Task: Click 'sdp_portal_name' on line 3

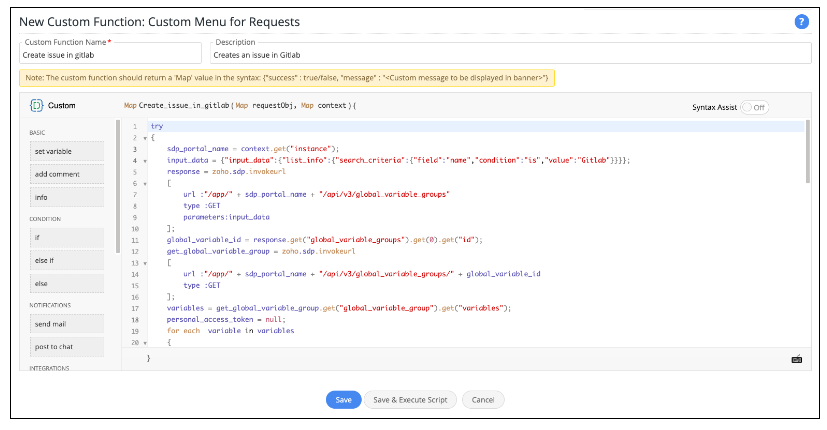Action: 197,149
